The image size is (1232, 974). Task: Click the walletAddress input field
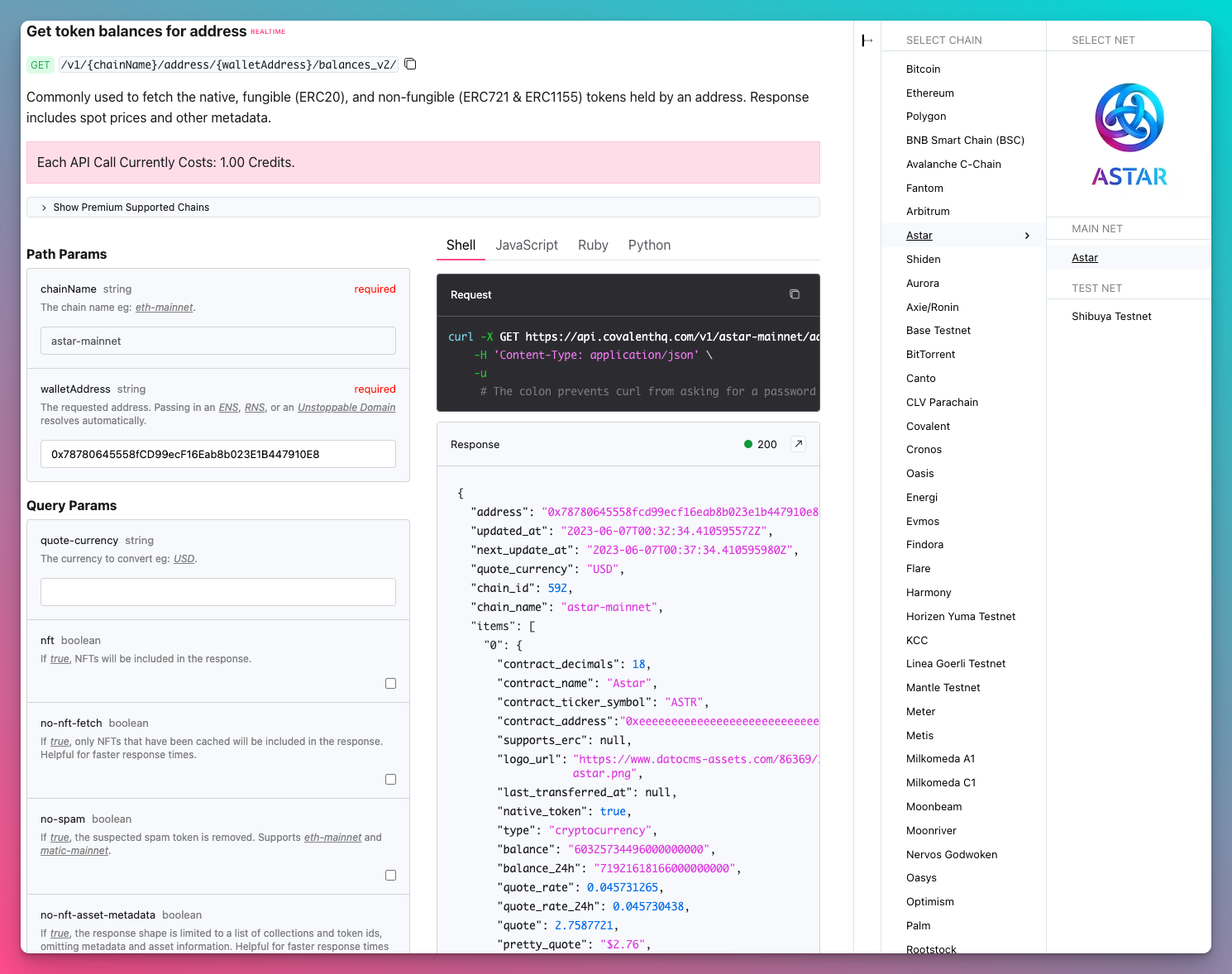click(218, 454)
